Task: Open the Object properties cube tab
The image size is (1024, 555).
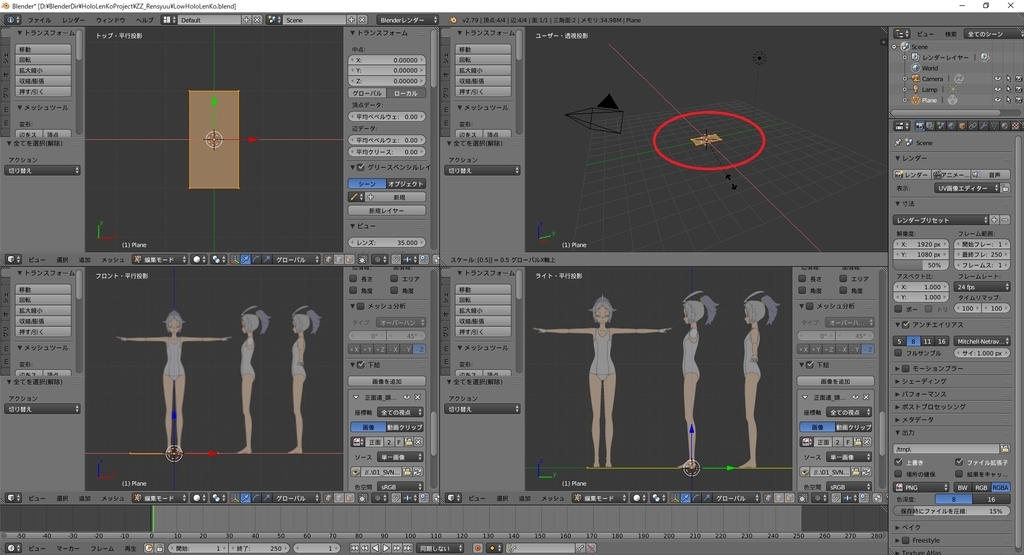Action: click(x=962, y=126)
